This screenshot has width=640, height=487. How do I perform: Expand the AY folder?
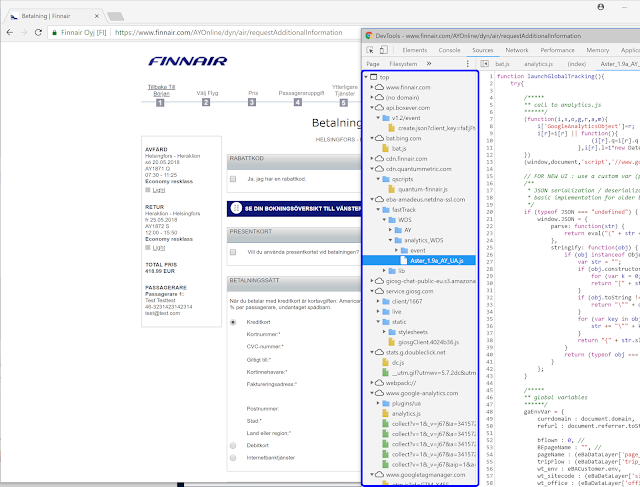coord(391,230)
